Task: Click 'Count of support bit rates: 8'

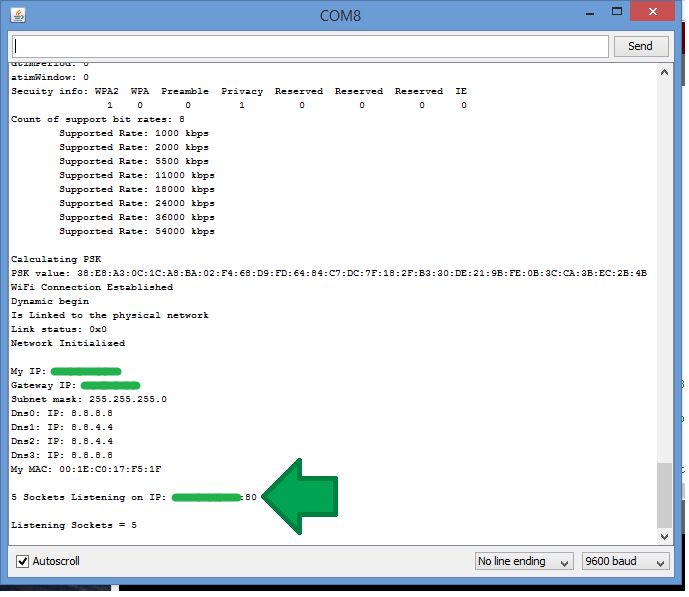Action: tap(98, 119)
